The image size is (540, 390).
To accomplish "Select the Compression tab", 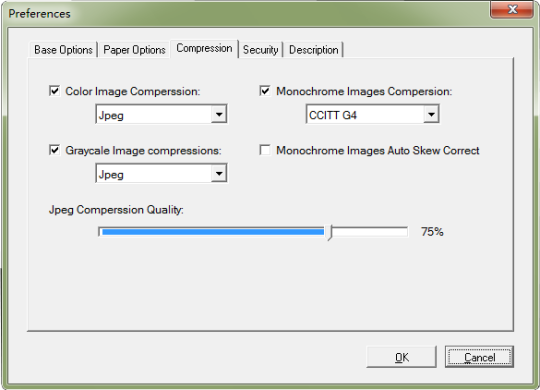I will pos(204,48).
